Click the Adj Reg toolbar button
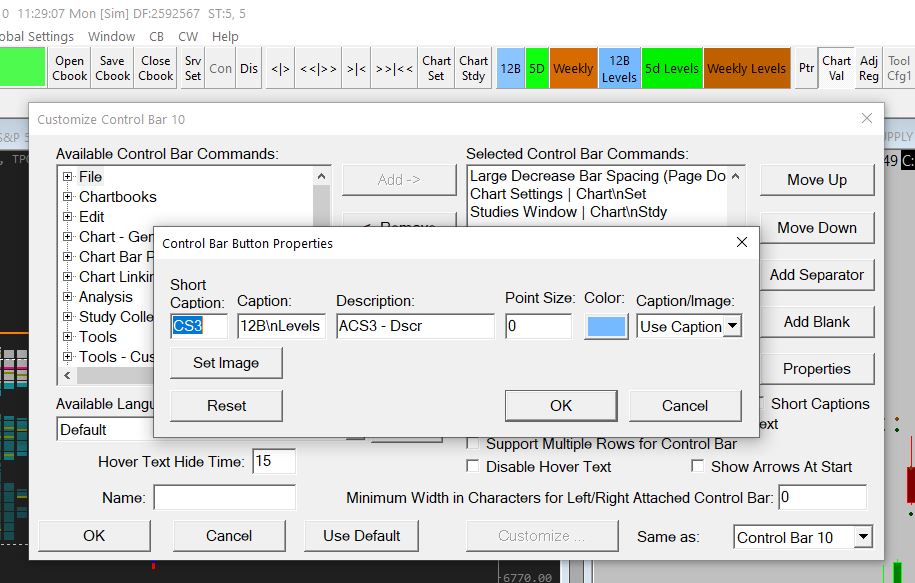 (869, 68)
